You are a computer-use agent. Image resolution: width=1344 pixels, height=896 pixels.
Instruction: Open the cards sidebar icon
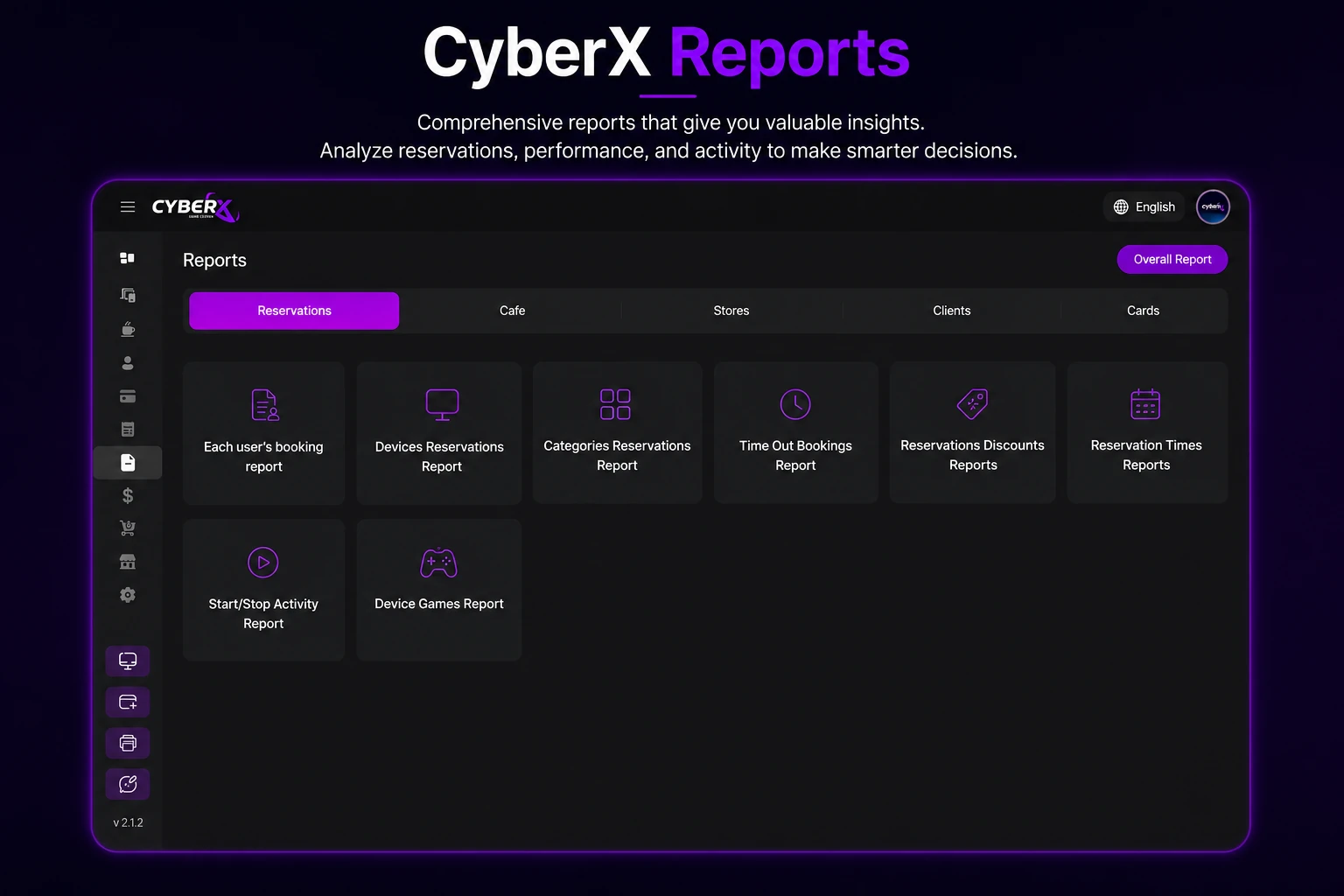pyautogui.click(x=128, y=396)
